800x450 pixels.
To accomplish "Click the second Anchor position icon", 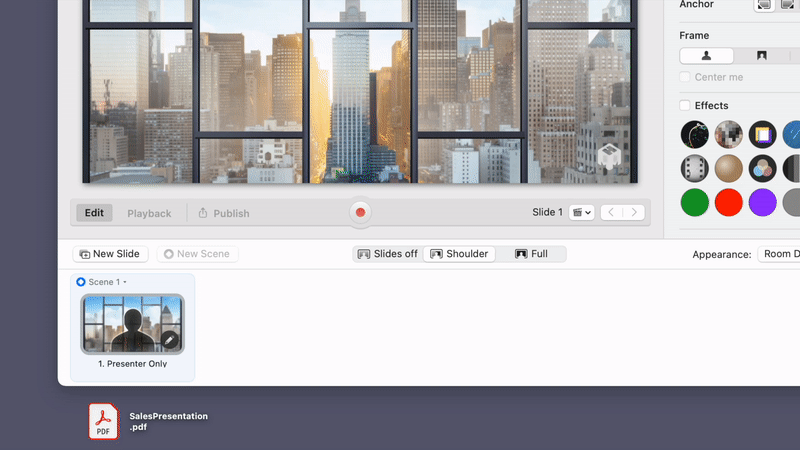I will pyautogui.click(x=788, y=5).
